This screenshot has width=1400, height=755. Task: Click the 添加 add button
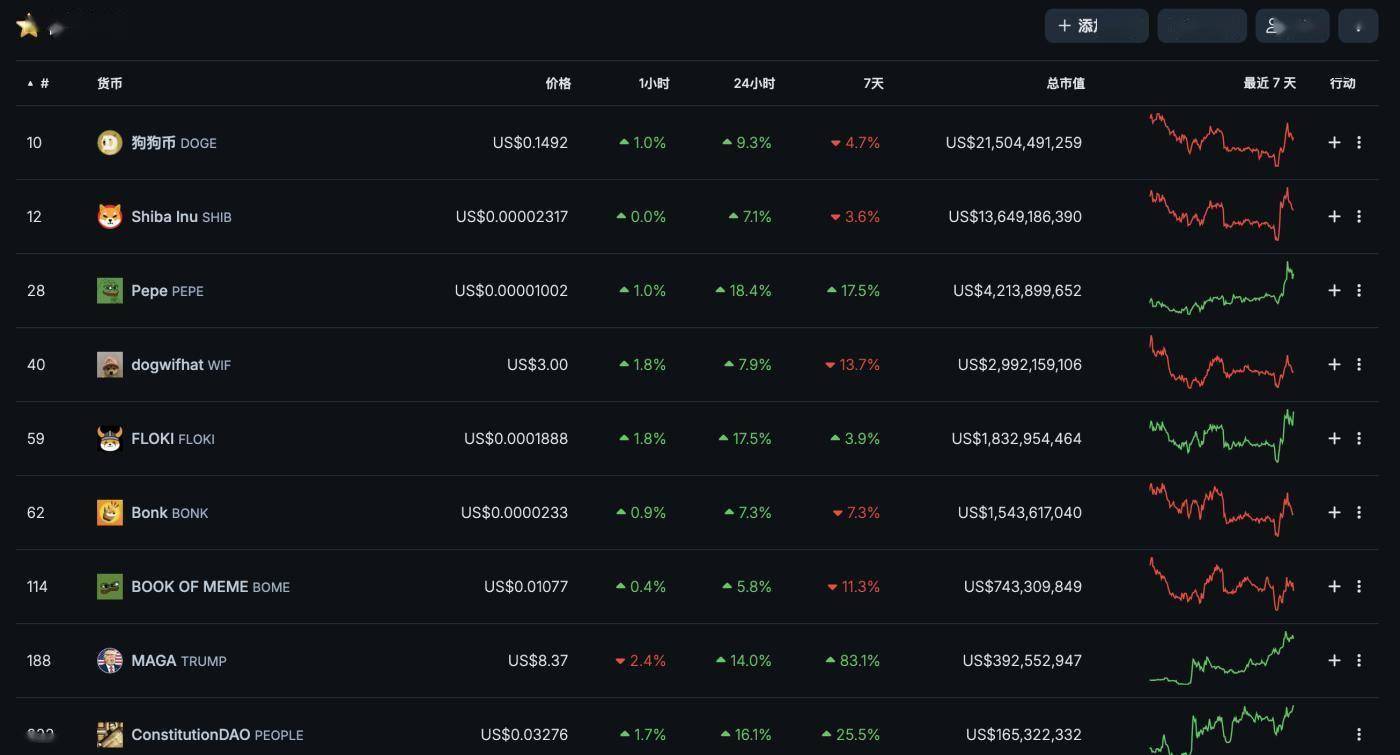coord(1095,26)
